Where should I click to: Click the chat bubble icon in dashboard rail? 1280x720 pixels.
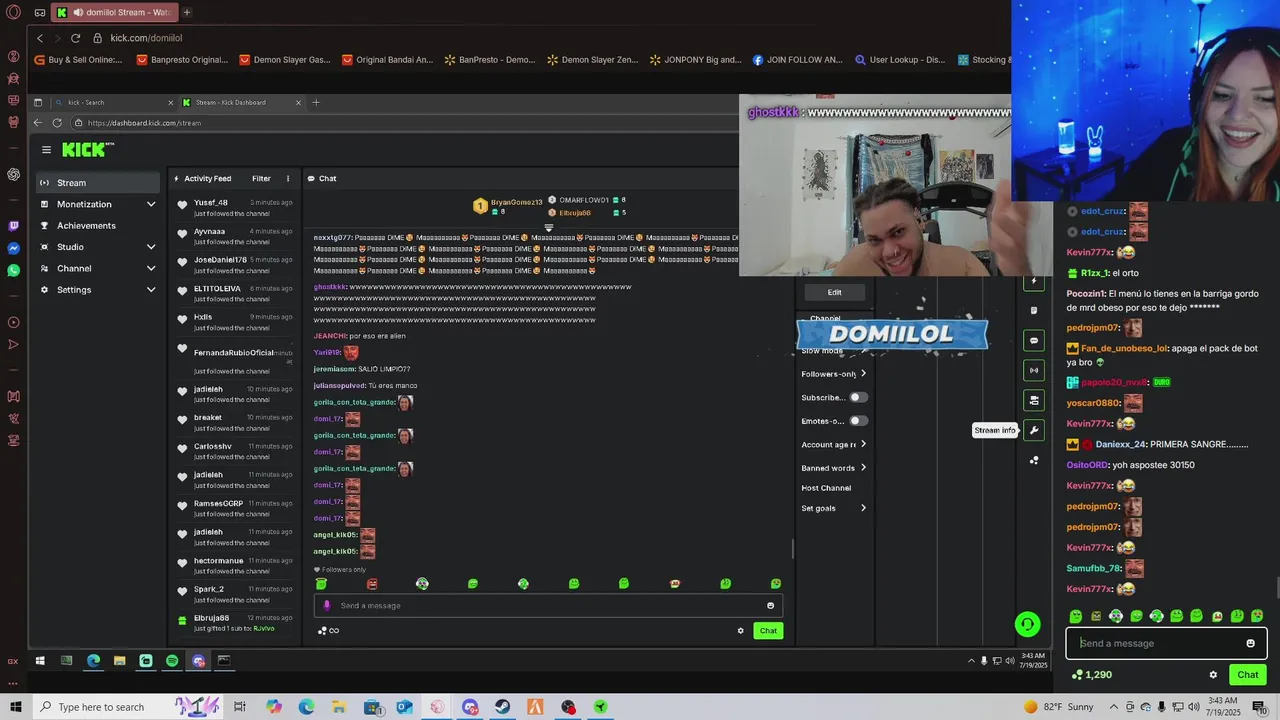(1034, 341)
